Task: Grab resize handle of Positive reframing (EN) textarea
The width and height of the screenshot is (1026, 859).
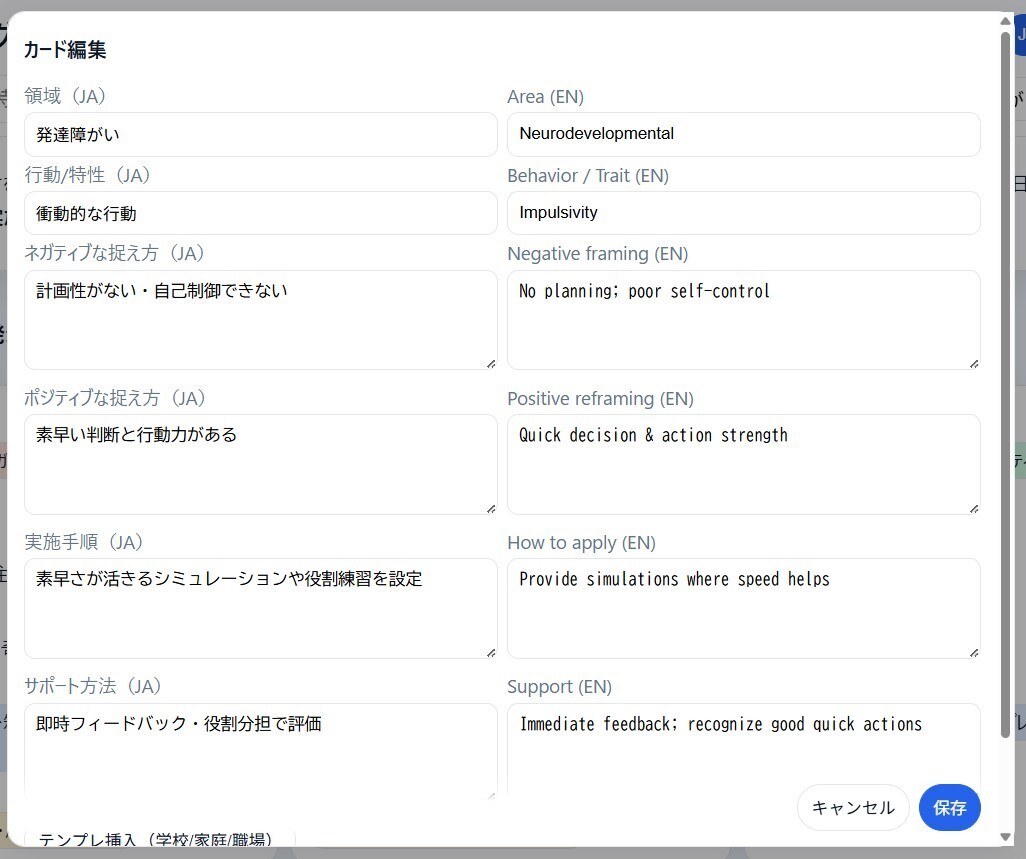Action: click(974, 508)
